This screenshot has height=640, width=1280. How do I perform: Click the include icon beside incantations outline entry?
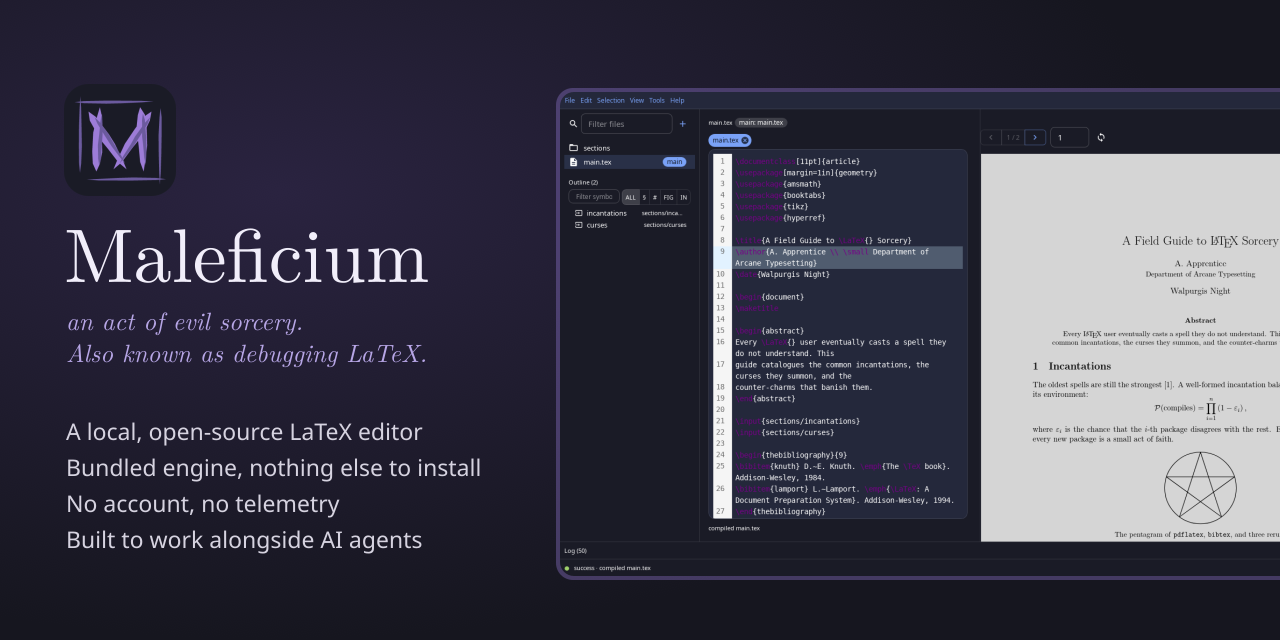[x=578, y=213]
